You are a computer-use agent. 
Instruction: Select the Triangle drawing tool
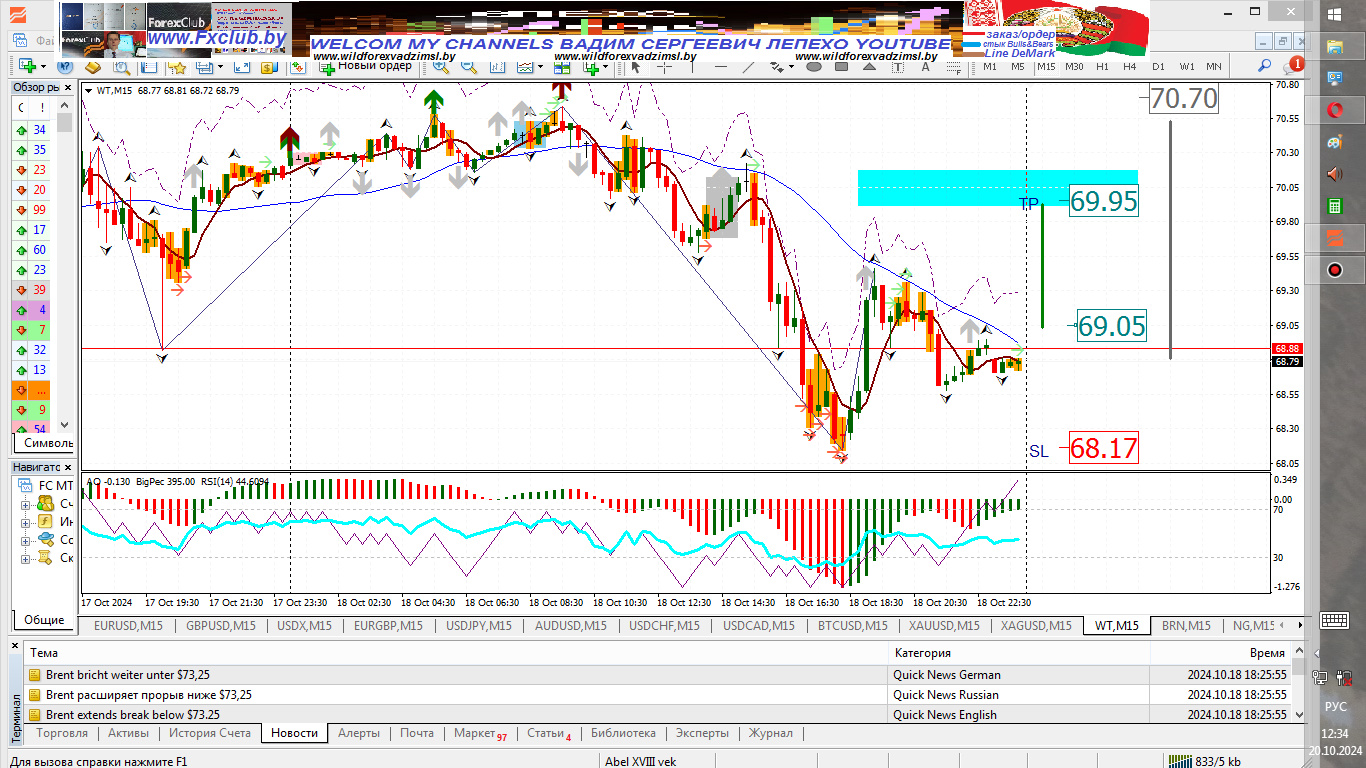(870, 67)
